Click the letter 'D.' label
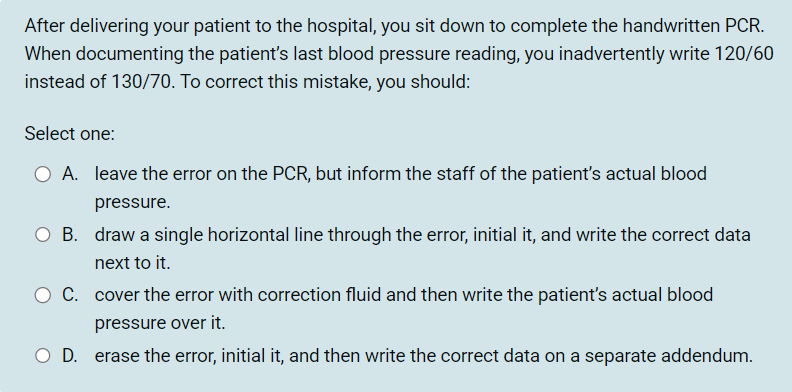 (x=70, y=356)
